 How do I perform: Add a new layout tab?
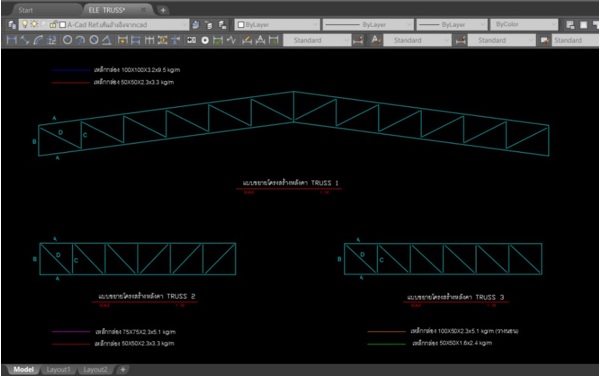[x=123, y=370]
